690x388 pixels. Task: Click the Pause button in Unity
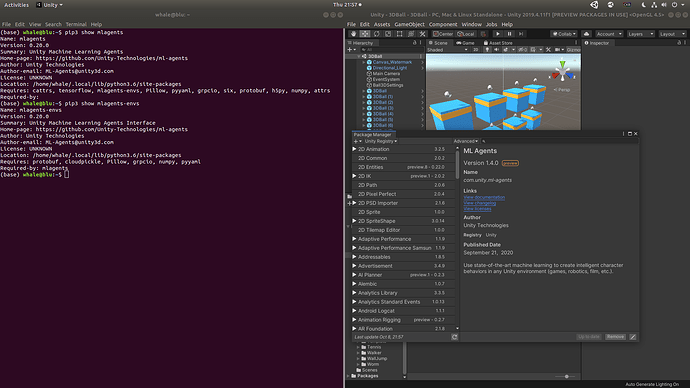coord(510,34)
